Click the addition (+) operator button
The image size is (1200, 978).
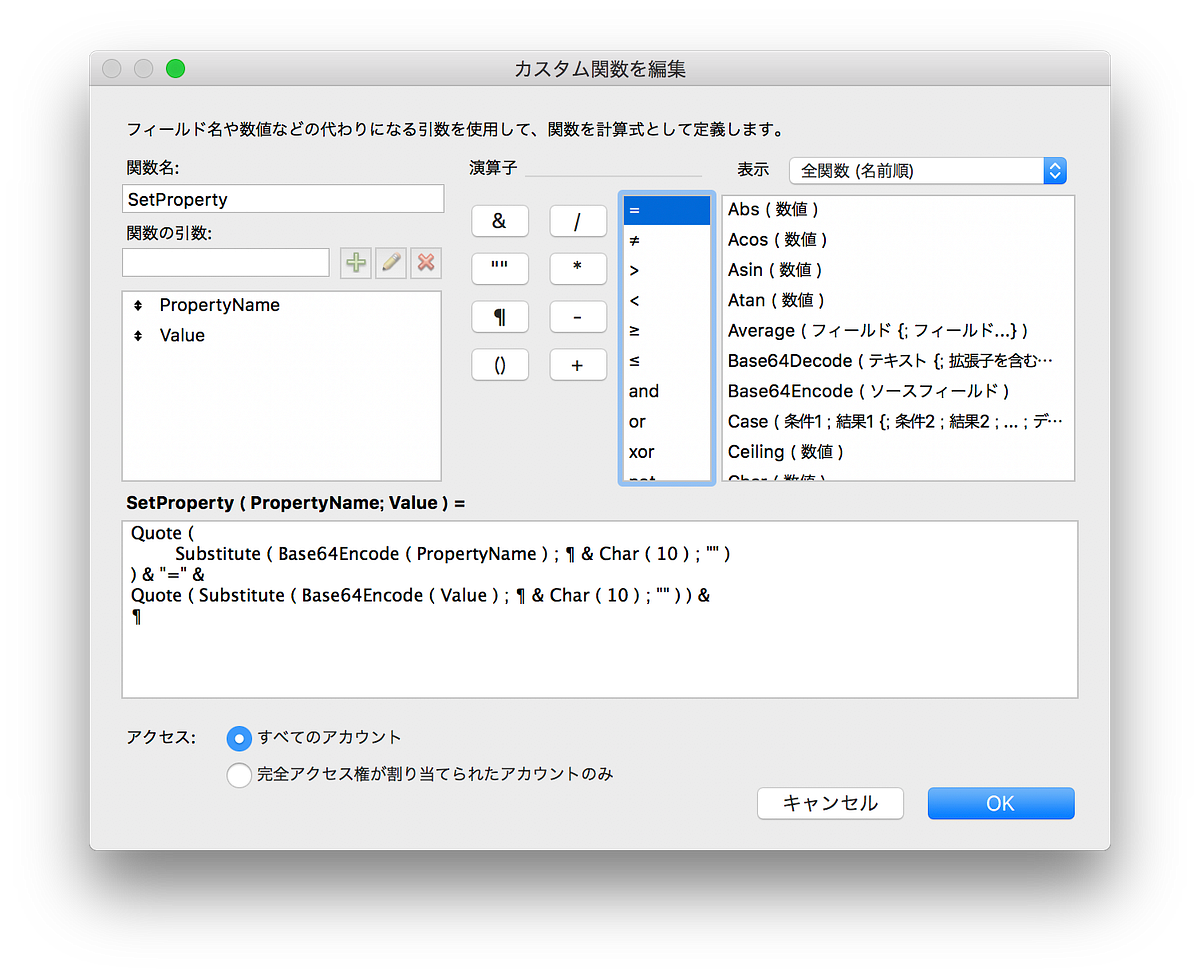pyautogui.click(x=577, y=364)
